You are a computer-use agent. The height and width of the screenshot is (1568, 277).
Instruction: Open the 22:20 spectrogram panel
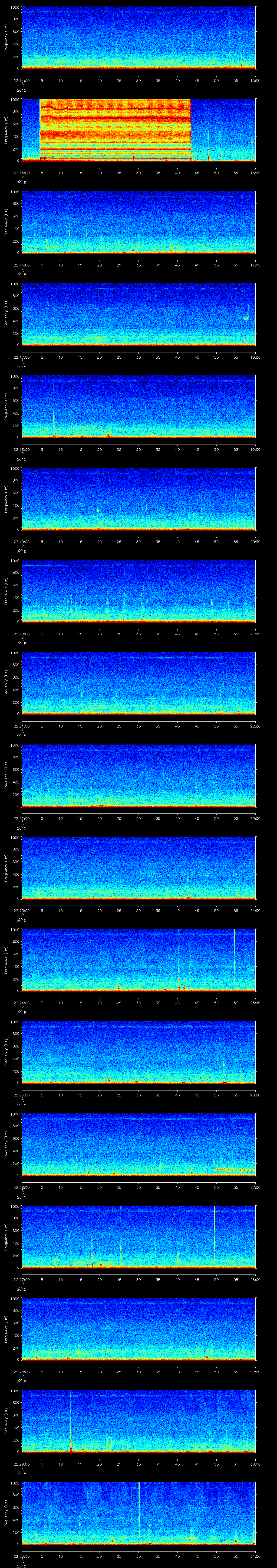pyautogui.click(x=138, y=591)
